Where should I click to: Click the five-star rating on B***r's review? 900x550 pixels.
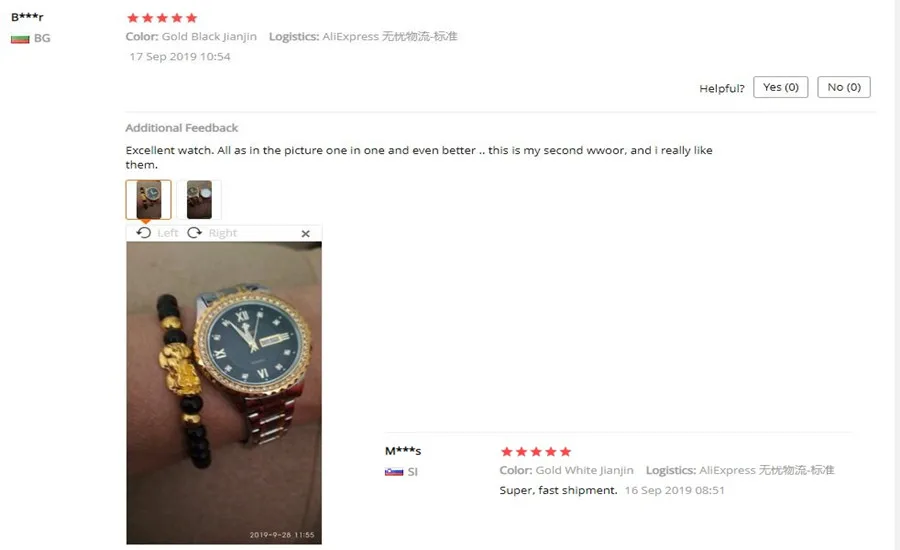[162, 18]
